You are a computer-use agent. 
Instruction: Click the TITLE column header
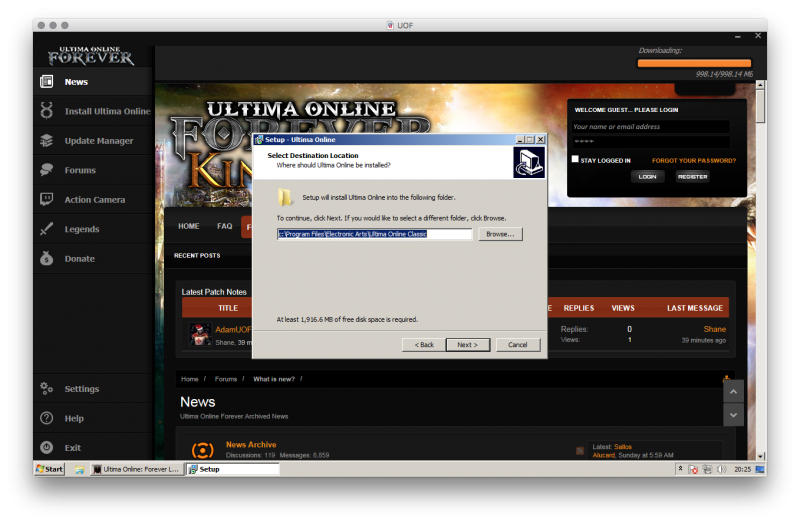point(228,308)
